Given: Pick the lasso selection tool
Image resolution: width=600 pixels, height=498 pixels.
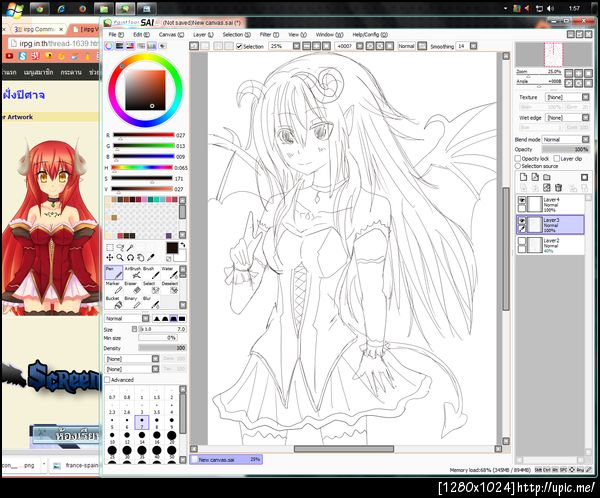Looking at the screenshot, I should coord(120,248).
